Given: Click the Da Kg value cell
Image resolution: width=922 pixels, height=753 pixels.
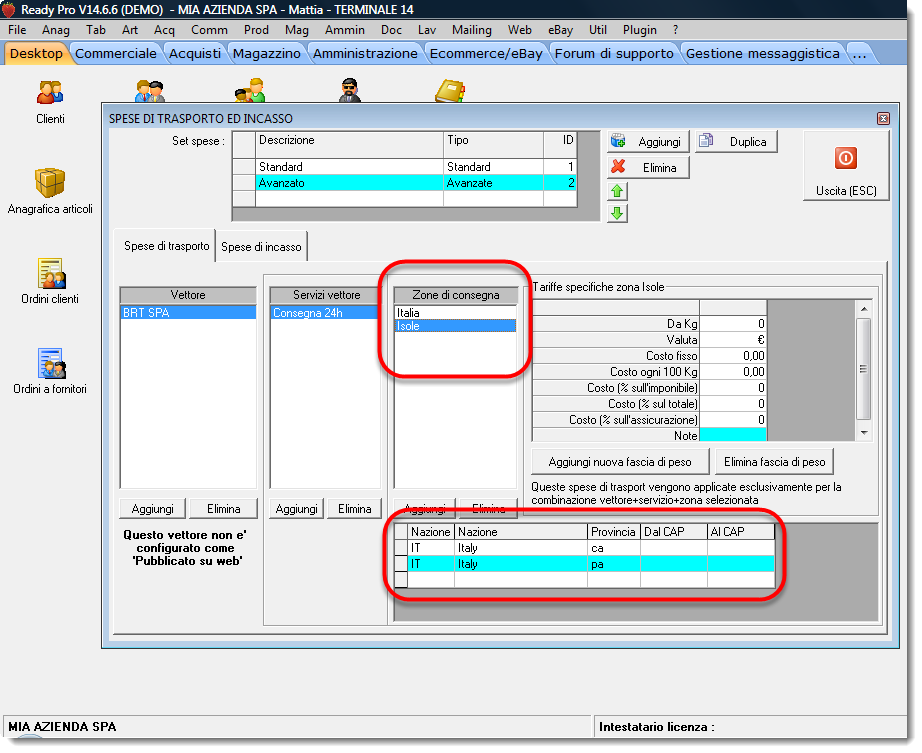Looking at the screenshot, I should pos(733,324).
